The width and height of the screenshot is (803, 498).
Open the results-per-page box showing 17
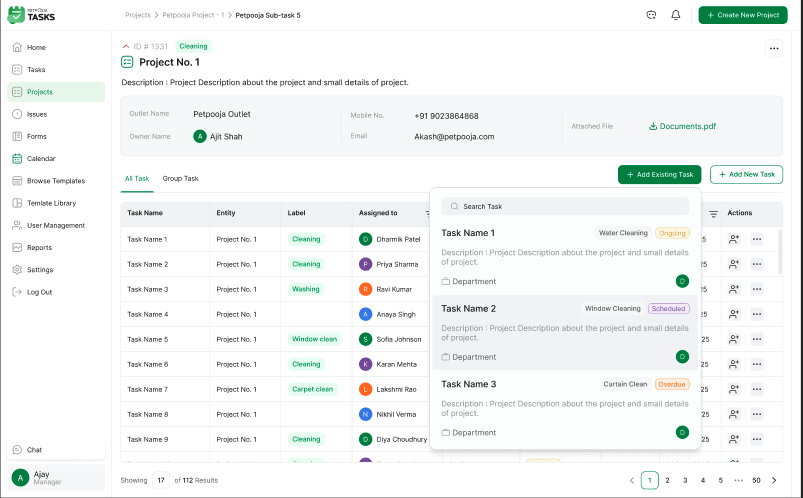(x=160, y=480)
